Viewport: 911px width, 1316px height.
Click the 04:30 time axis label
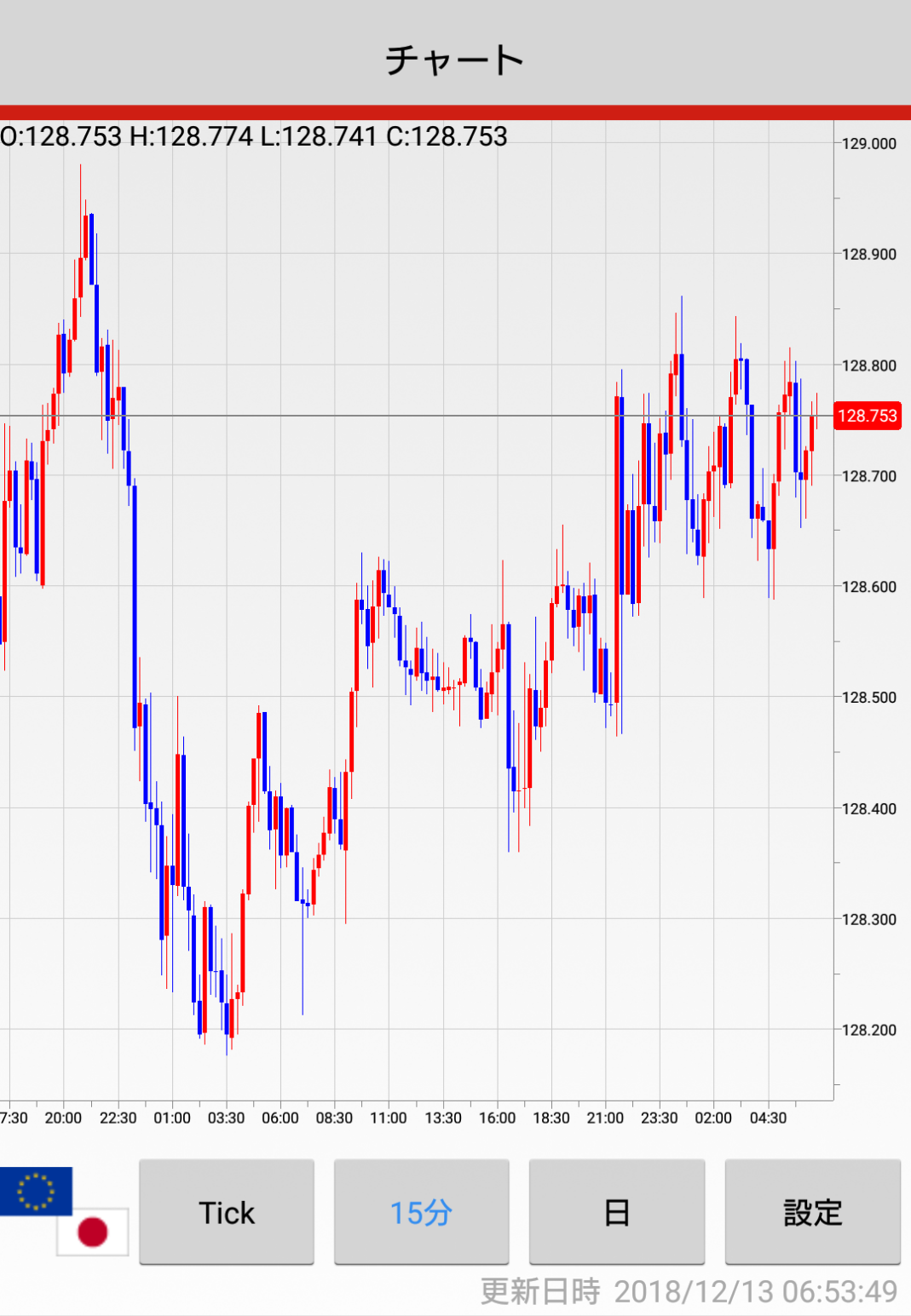(768, 1118)
